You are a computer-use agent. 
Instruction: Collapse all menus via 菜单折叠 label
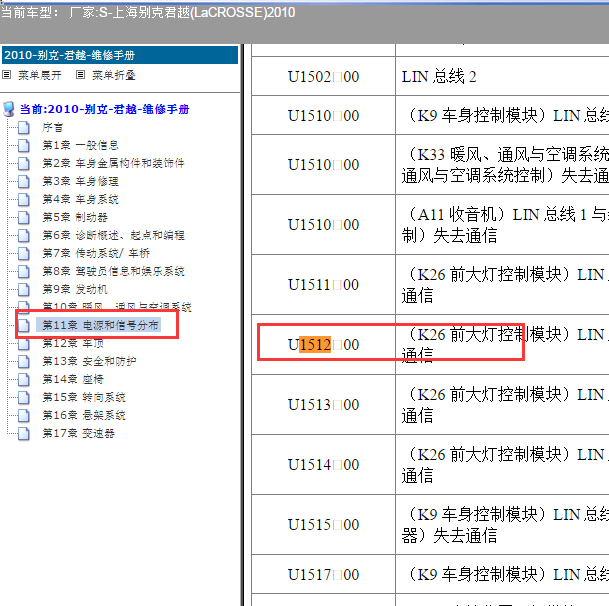pyautogui.click(x=113, y=75)
